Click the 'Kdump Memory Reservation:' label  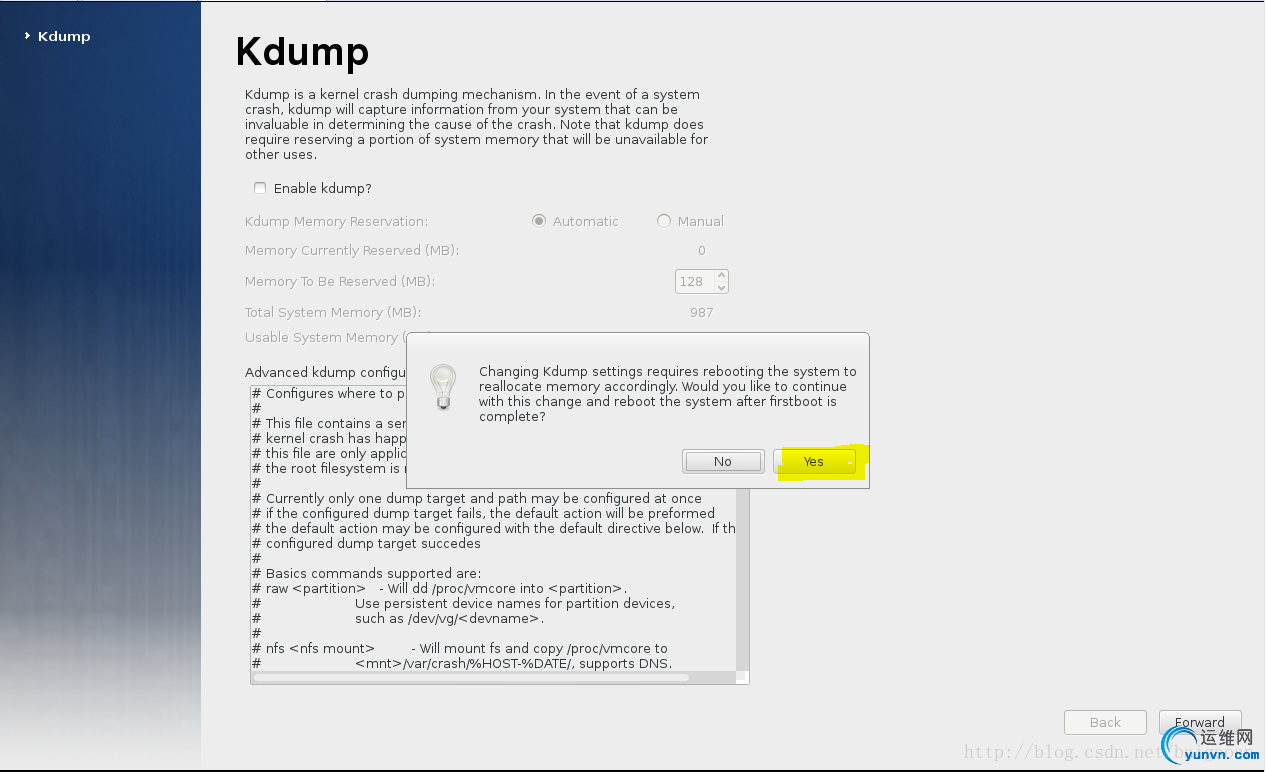point(336,221)
